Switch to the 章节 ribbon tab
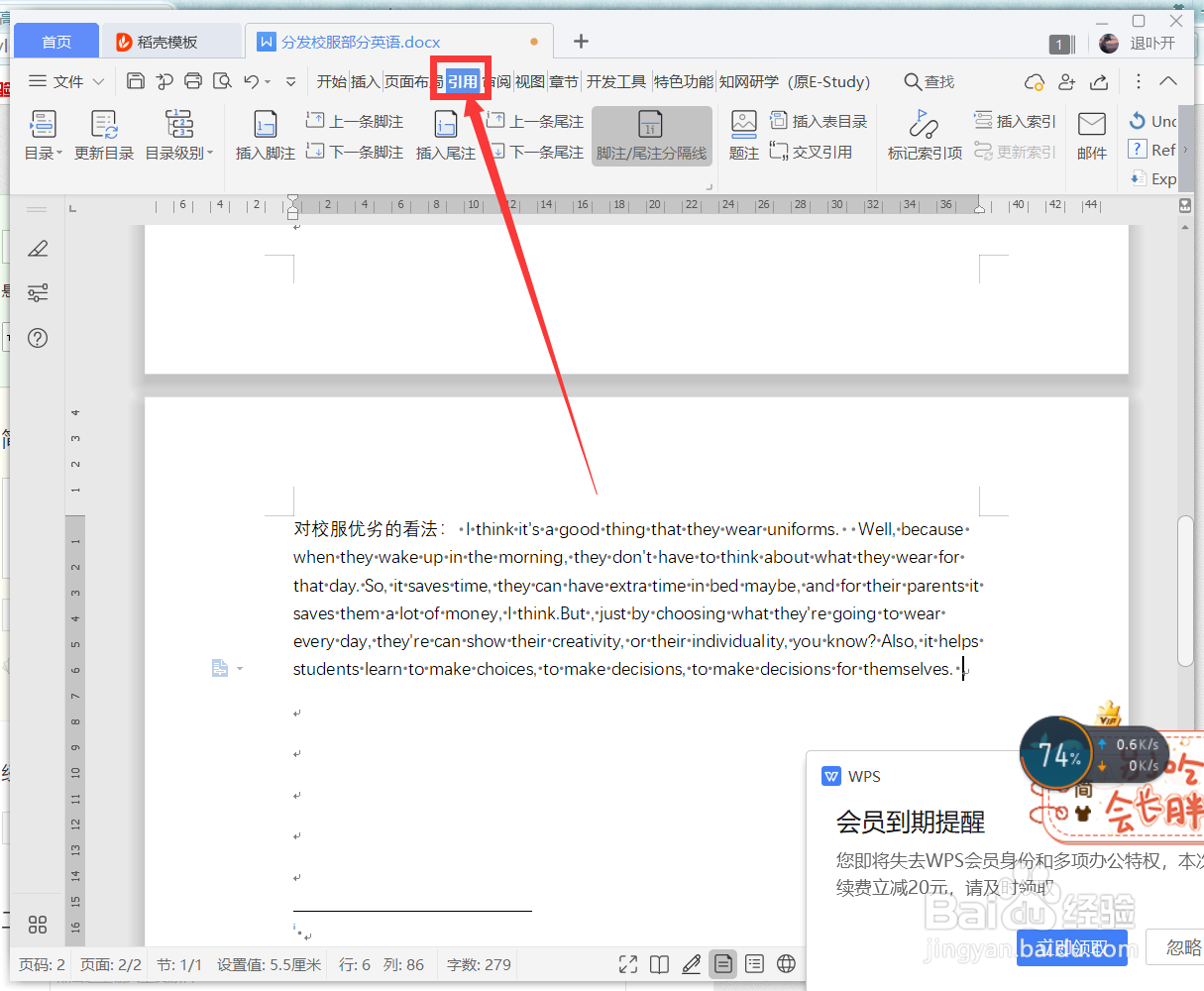 tap(564, 81)
